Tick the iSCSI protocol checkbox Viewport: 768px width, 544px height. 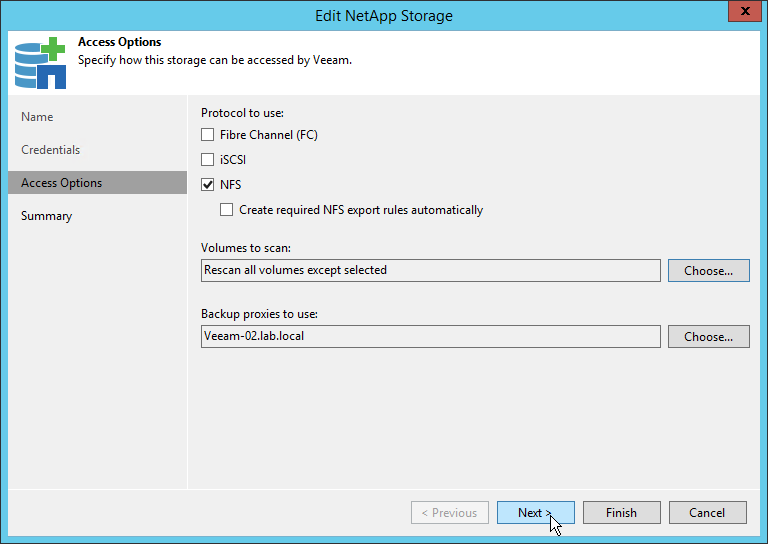tap(208, 160)
